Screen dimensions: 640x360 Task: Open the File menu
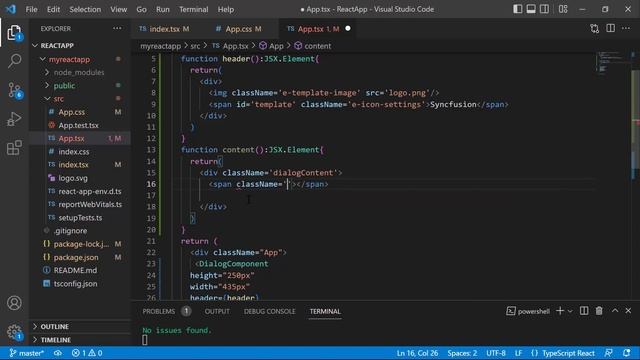tap(31, 9)
